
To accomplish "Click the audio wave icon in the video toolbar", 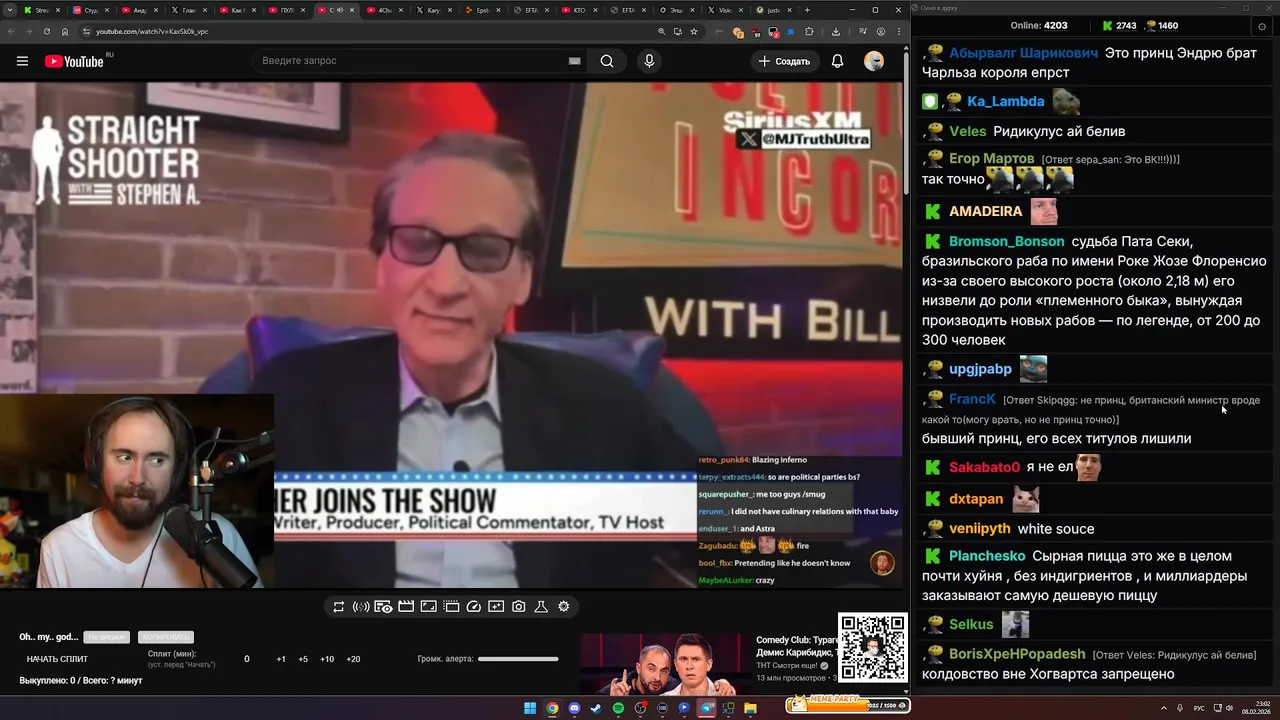I will (361, 606).
